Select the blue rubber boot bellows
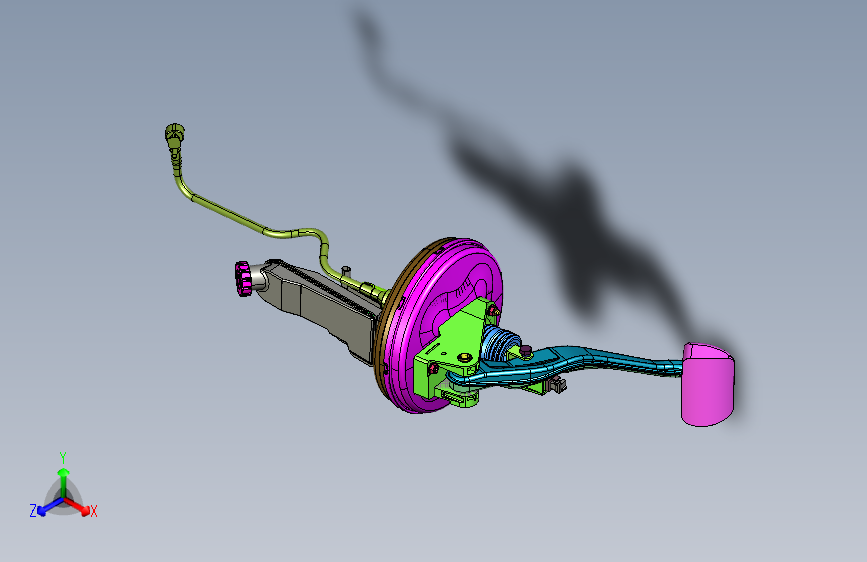This screenshot has height=562, width=867. click(499, 344)
